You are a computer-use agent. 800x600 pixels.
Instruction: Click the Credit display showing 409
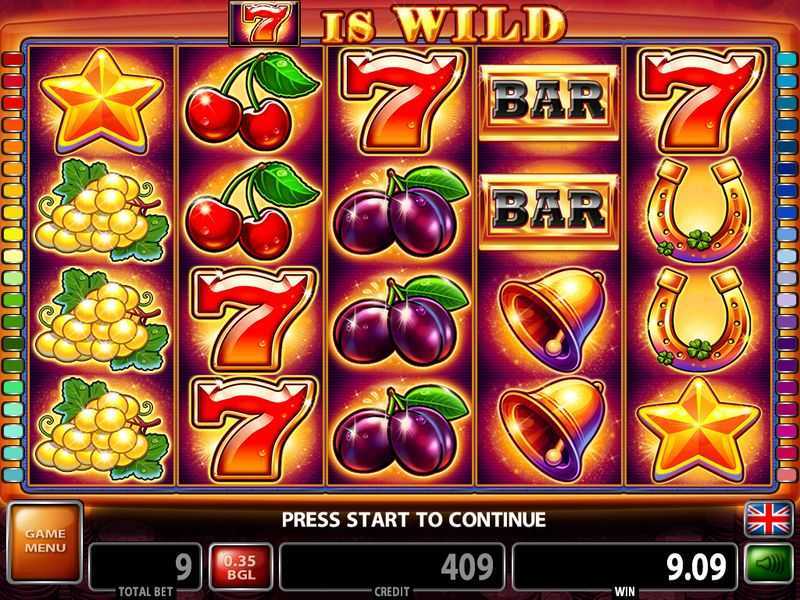[x=392, y=567]
